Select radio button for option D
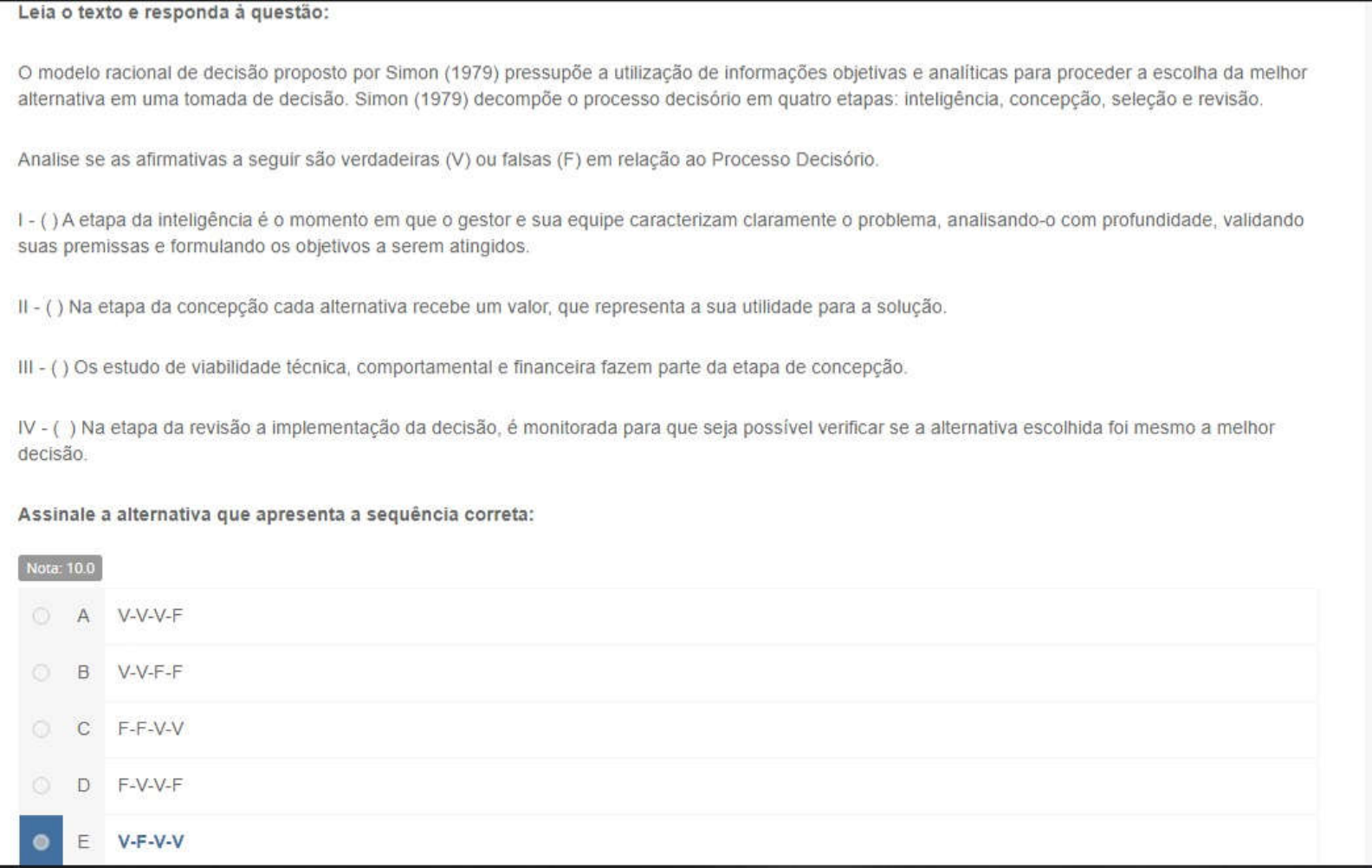This screenshot has width=1372, height=868. [41, 785]
